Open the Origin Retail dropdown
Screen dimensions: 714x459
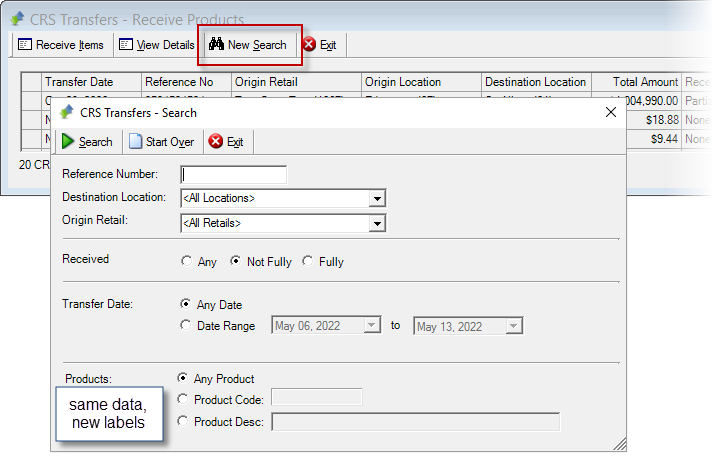tap(377, 224)
